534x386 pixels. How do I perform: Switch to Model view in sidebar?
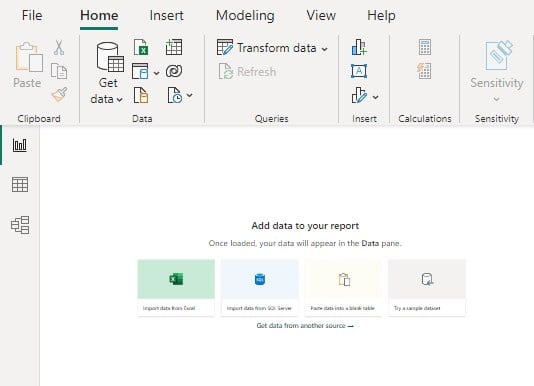click(x=20, y=225)
